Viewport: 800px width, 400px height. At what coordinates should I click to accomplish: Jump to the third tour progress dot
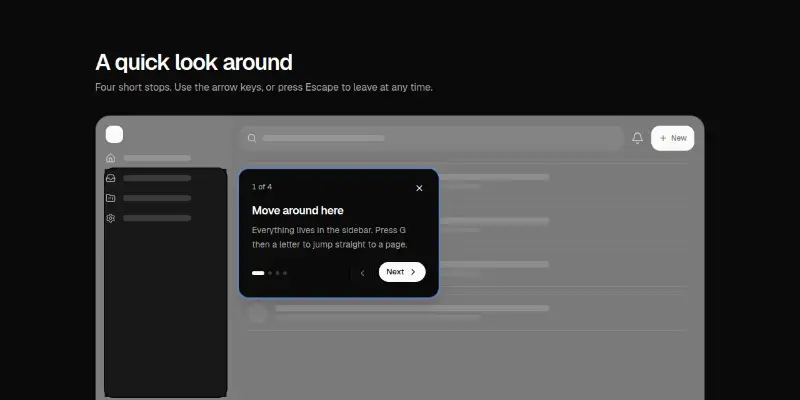(x=278, y=273)
